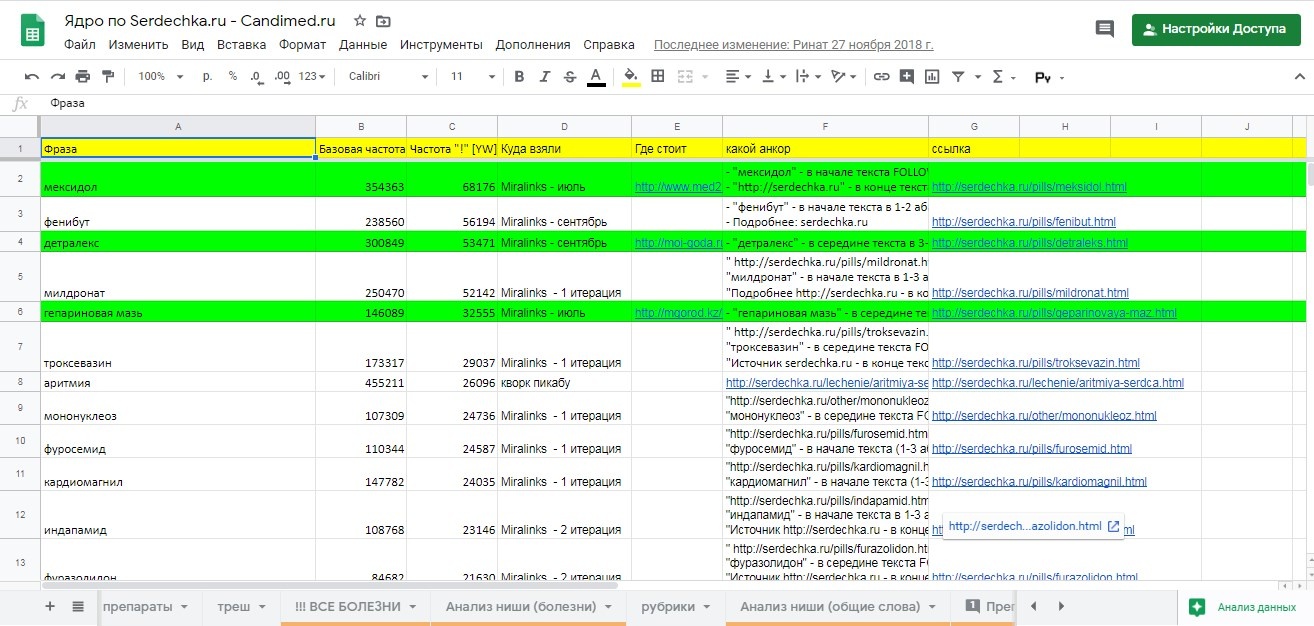Open the Вставка menu
This screenshot has width=1314, height=626.
pos(242,44)
